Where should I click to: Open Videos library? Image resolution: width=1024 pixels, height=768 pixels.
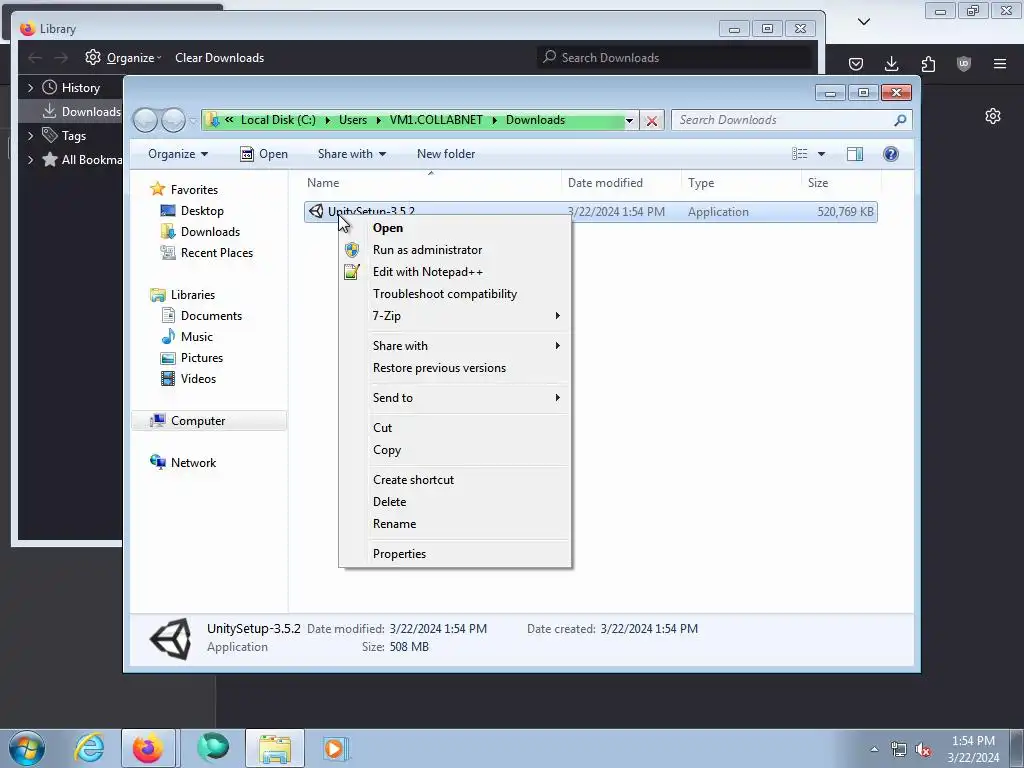point(198,379)
